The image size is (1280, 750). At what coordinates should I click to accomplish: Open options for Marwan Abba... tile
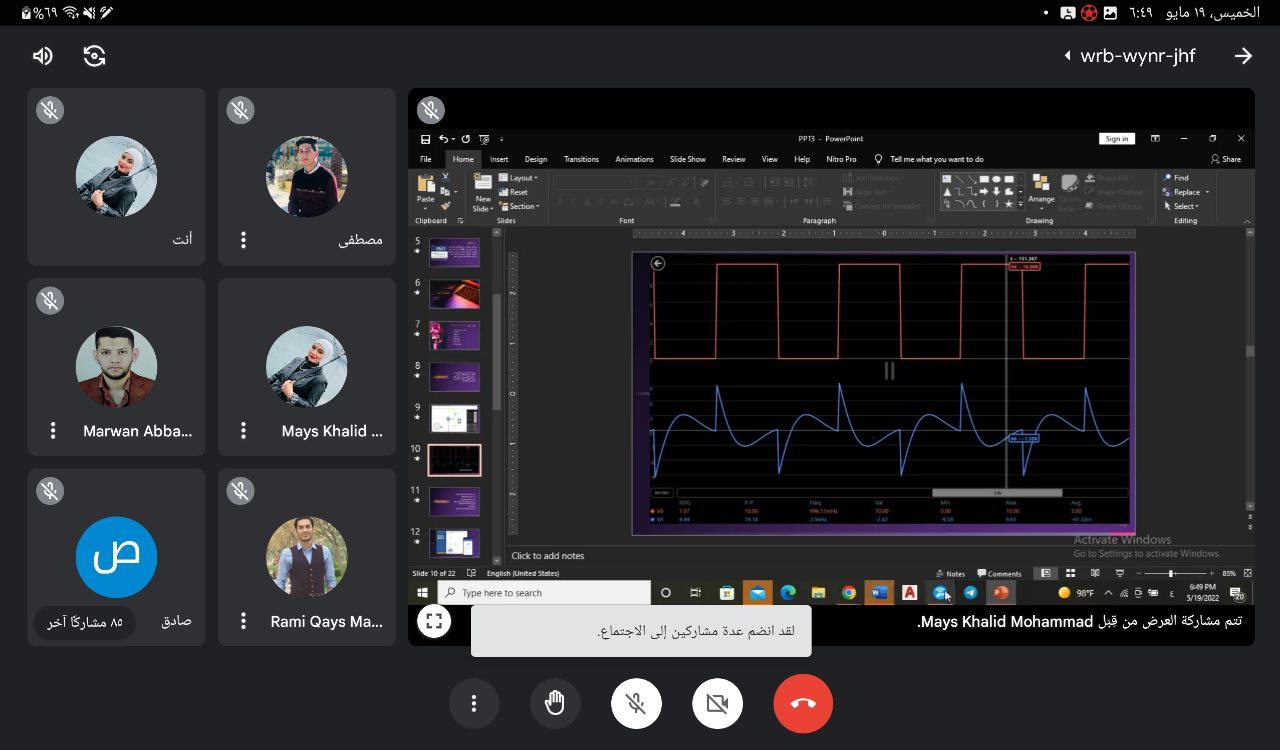pos(53,430)
